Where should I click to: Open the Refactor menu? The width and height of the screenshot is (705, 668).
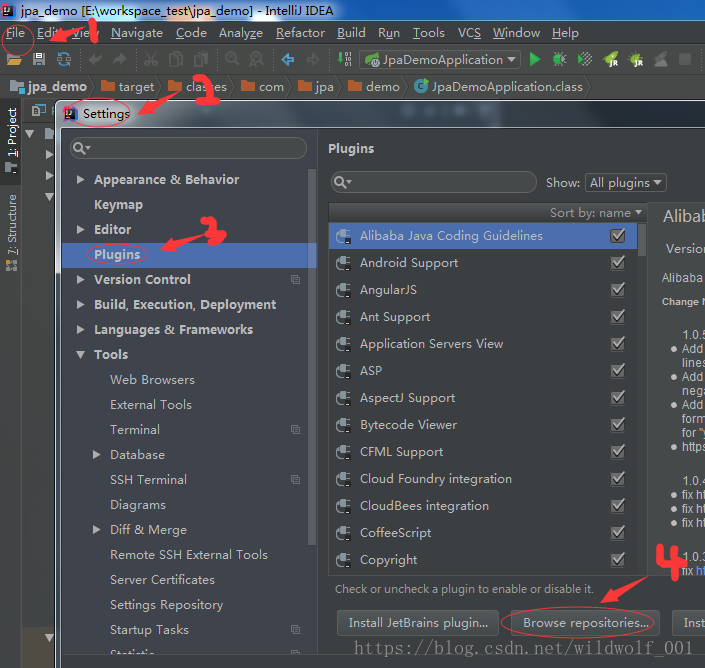[300, 33]
